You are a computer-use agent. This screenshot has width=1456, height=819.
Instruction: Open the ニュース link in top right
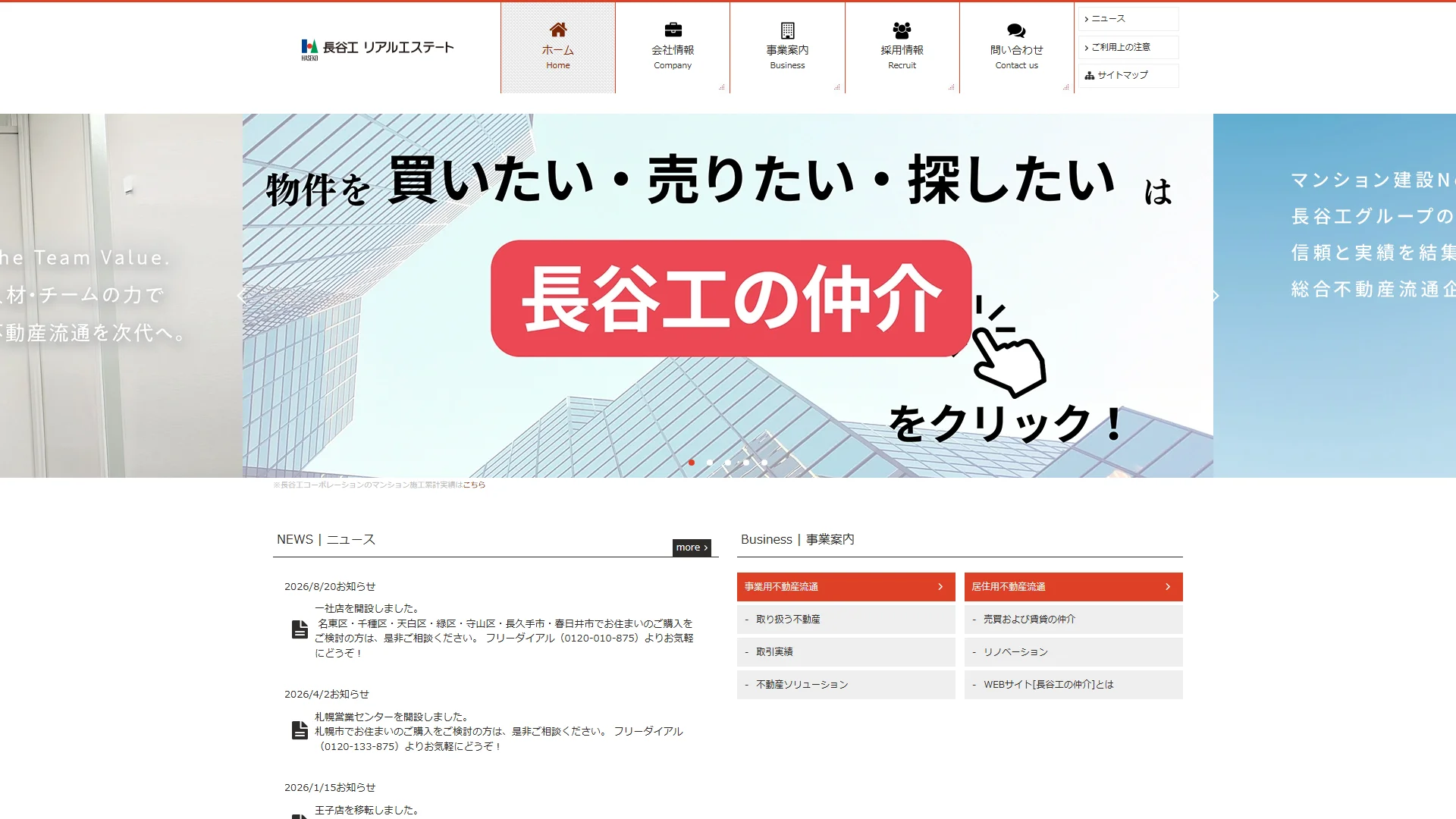(1128, 19)
